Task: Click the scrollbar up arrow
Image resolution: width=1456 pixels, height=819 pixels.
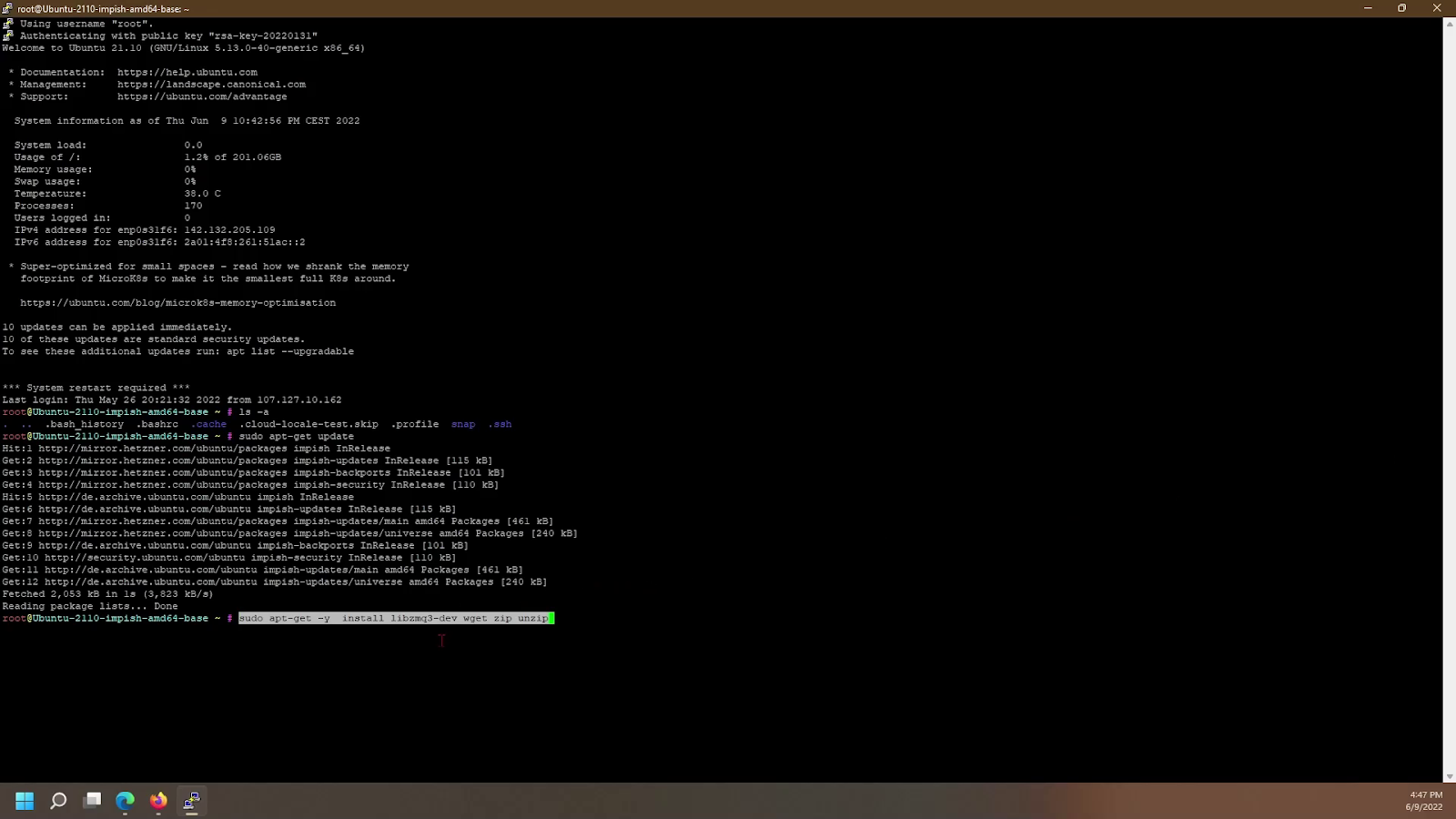Action: point(1450,23)
